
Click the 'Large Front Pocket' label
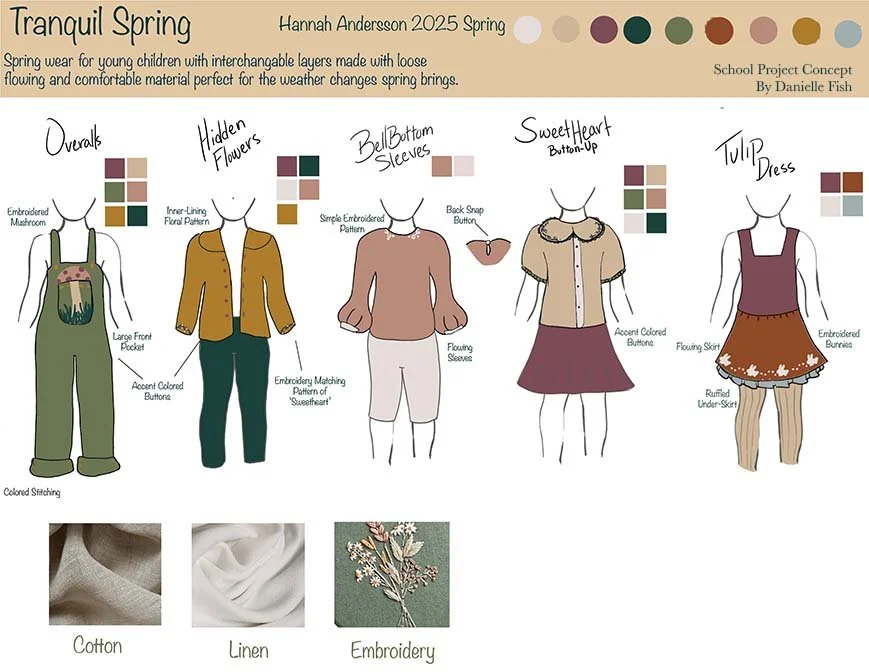point(132,342)
